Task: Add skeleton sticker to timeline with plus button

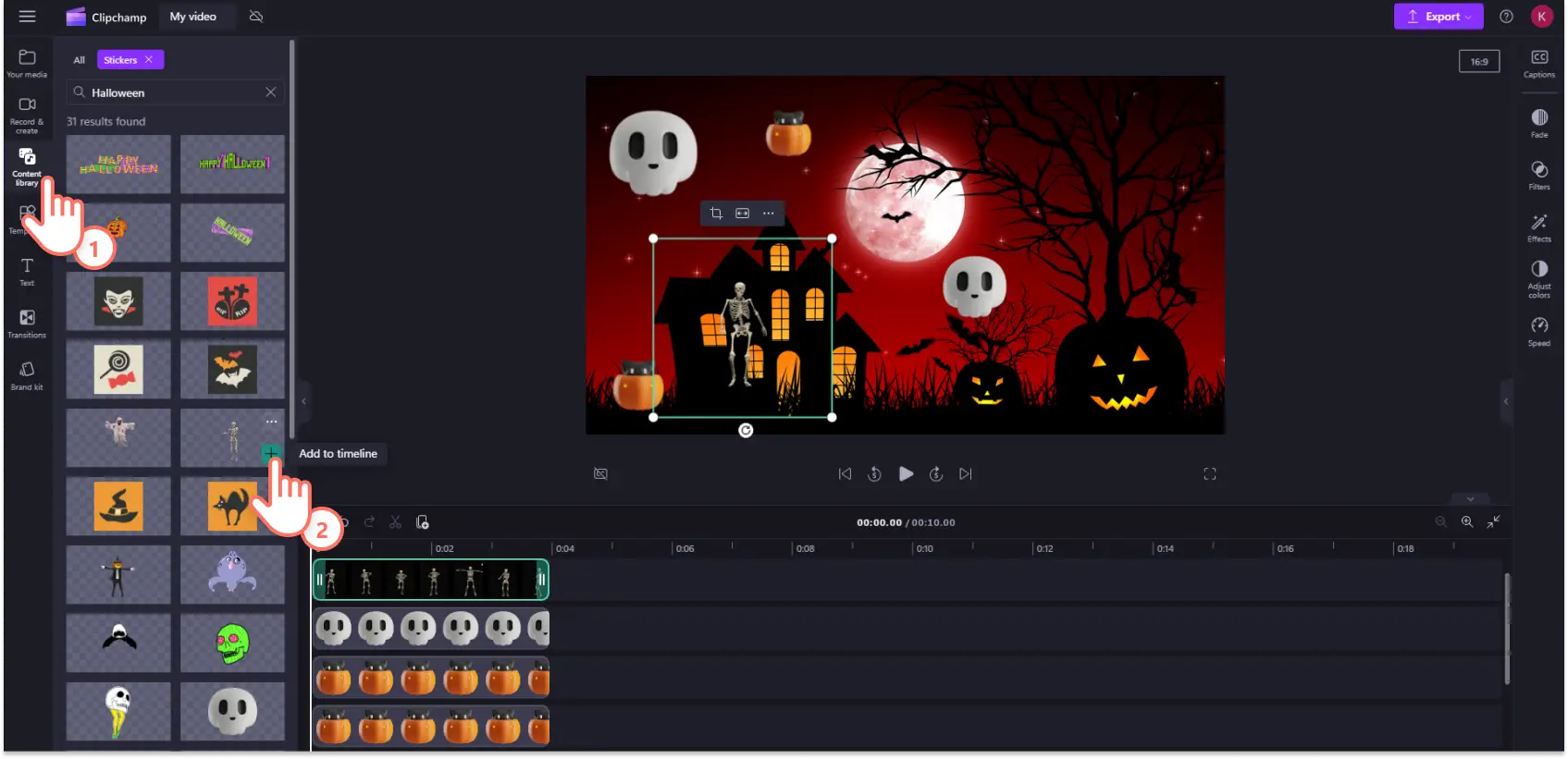Action: pyautogui.click(x=270, y=453)
